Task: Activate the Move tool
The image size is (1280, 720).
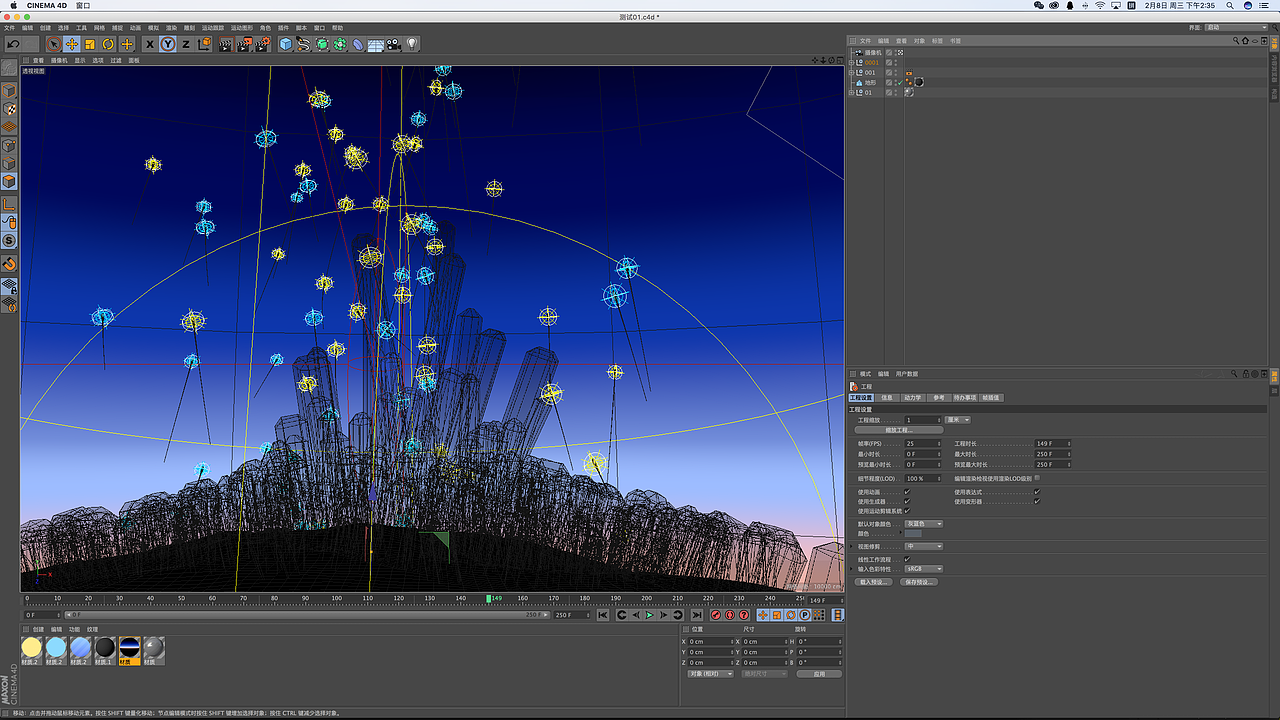Action: tap(72, 44)
